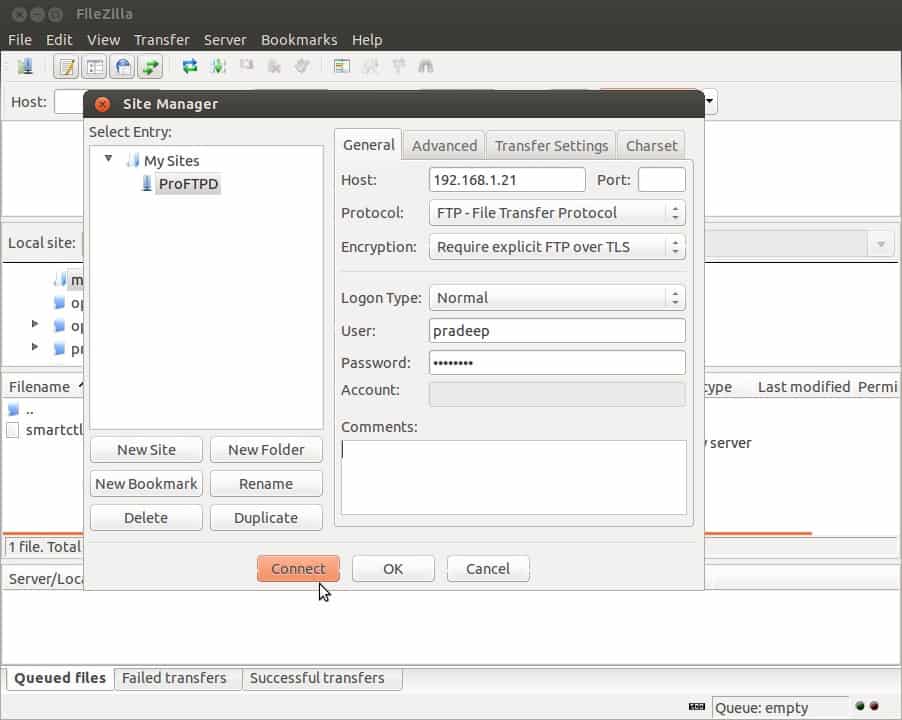Image resolution: width=902 pixels, height=720 pixels.
Task: Click the Connect button
Action: click(x=298, y=569)
